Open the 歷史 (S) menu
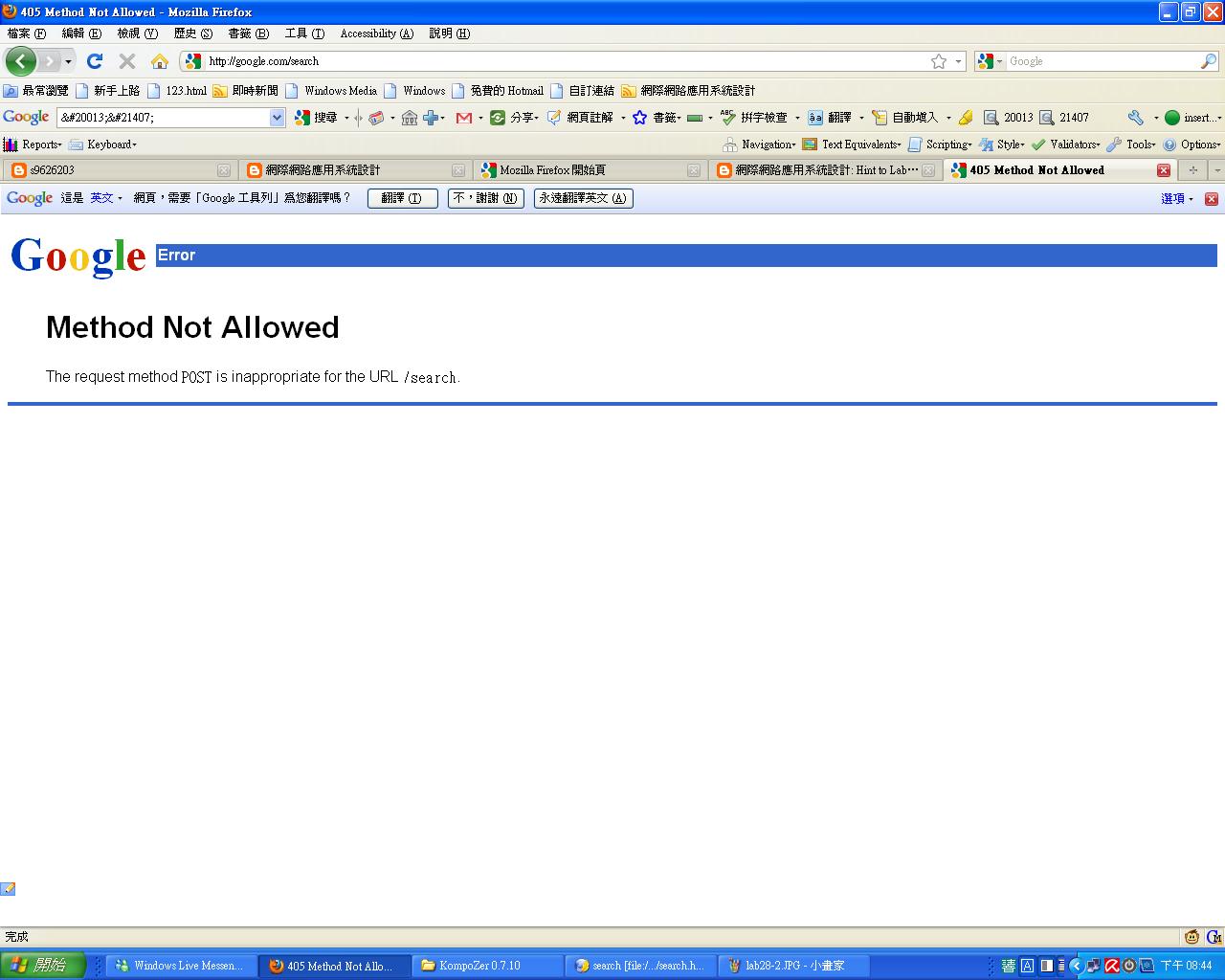This screenshot has width=1225, height=980. point(192,33)
